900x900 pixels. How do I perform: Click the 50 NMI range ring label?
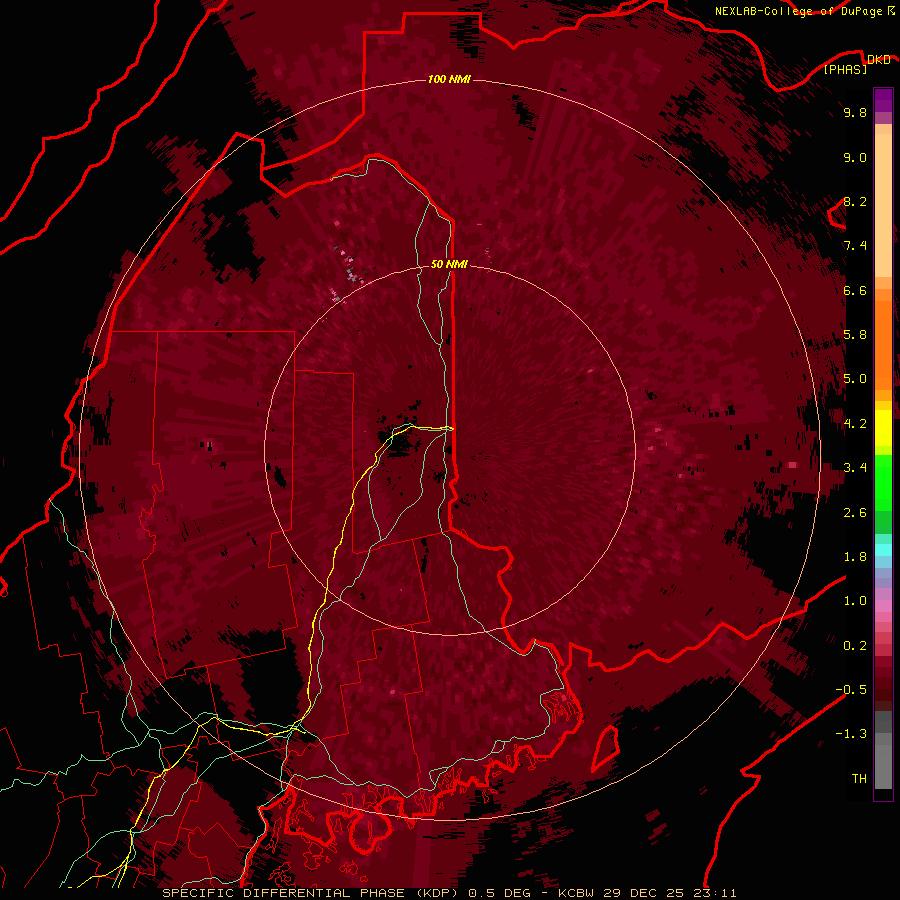click(x=449, y=264)
